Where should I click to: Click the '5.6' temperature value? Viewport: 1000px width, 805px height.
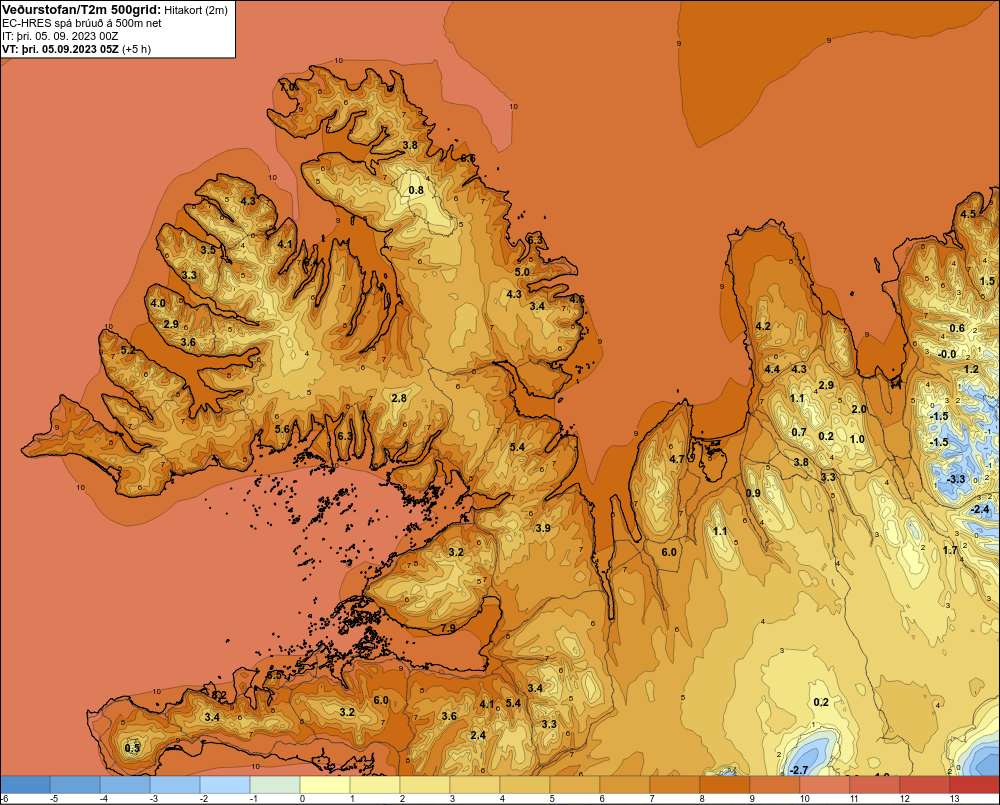click(282, 429)
